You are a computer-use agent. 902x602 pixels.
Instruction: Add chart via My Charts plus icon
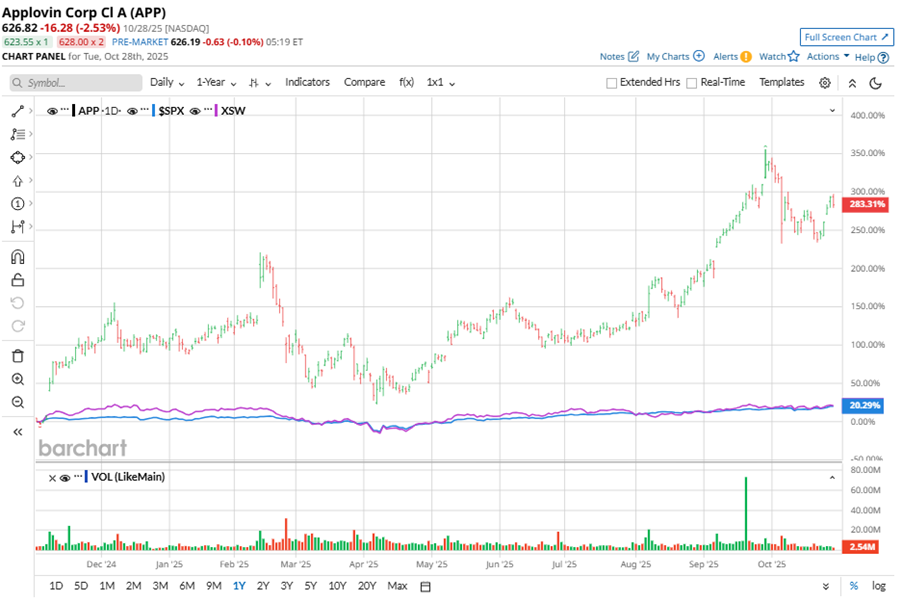point(698,56)
